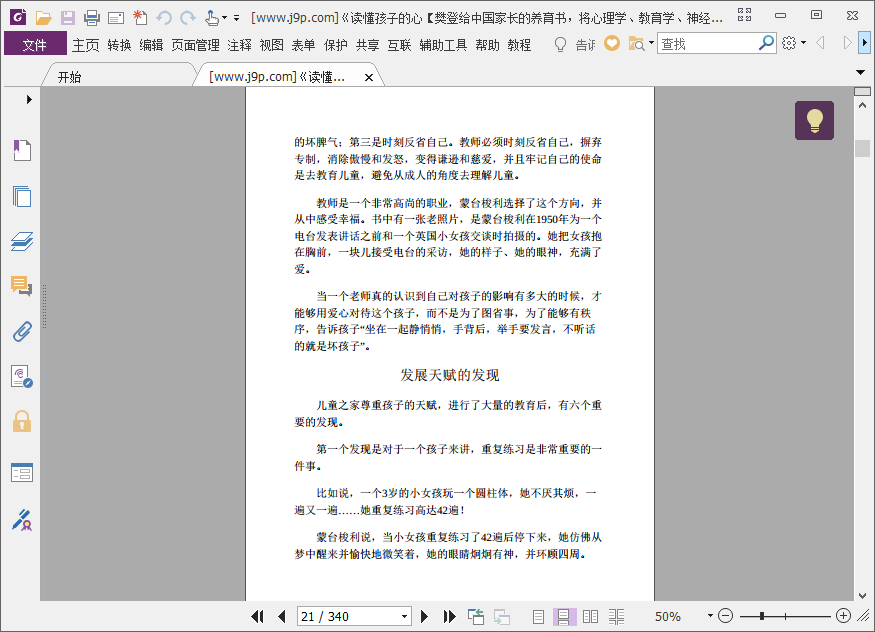The width and height of the screenshot is (875, 632).
Task: Open the 共享 ribbon tab
Action: point(368,45)
